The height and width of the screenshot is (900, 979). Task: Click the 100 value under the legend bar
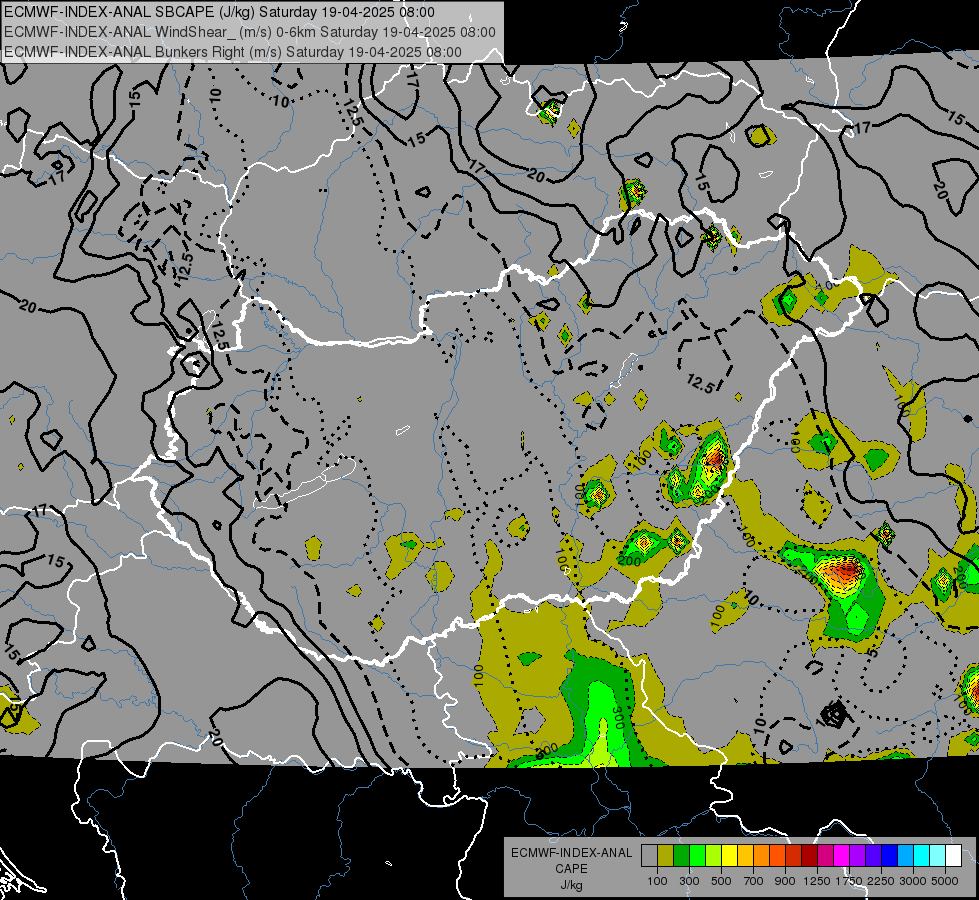tap(657, 881)
